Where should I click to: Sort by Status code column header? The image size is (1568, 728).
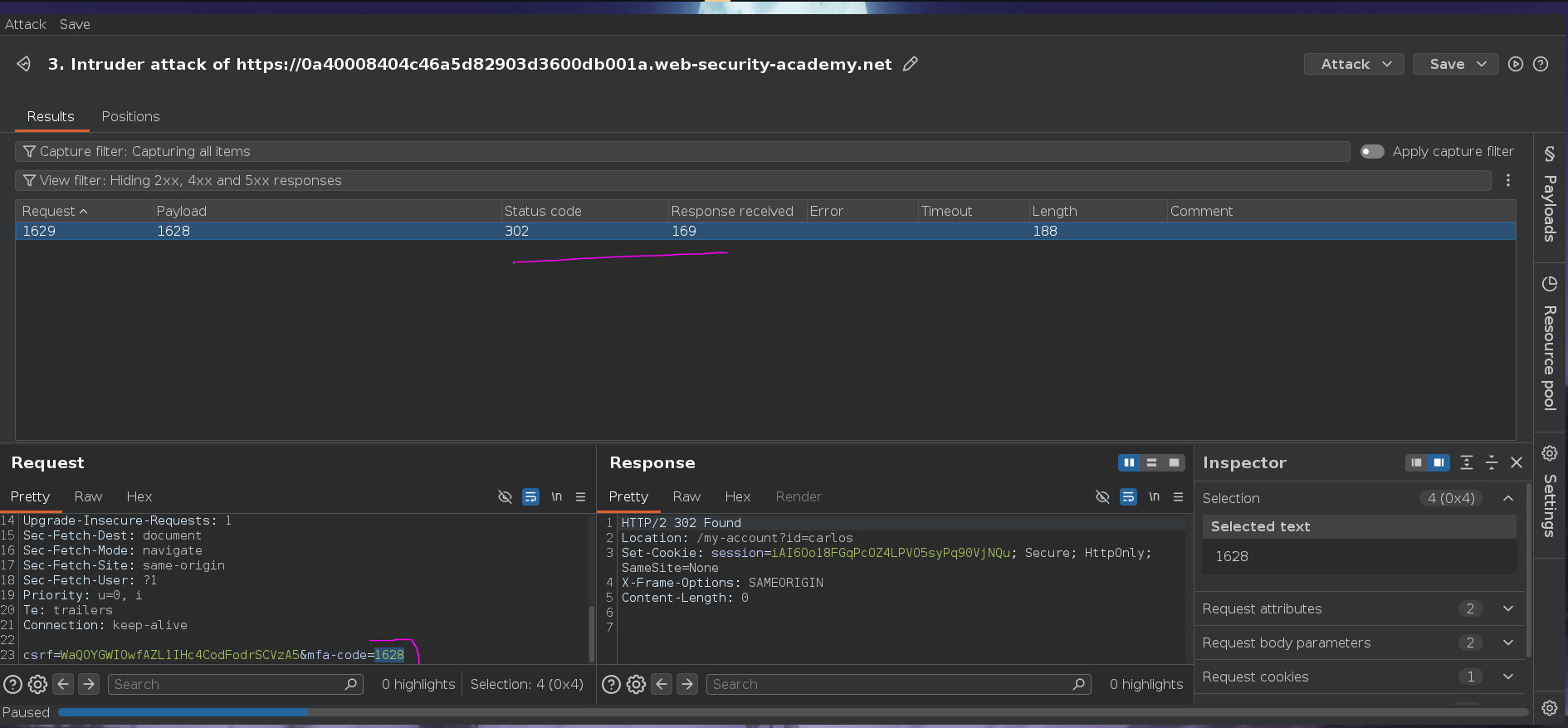[584, 211]
